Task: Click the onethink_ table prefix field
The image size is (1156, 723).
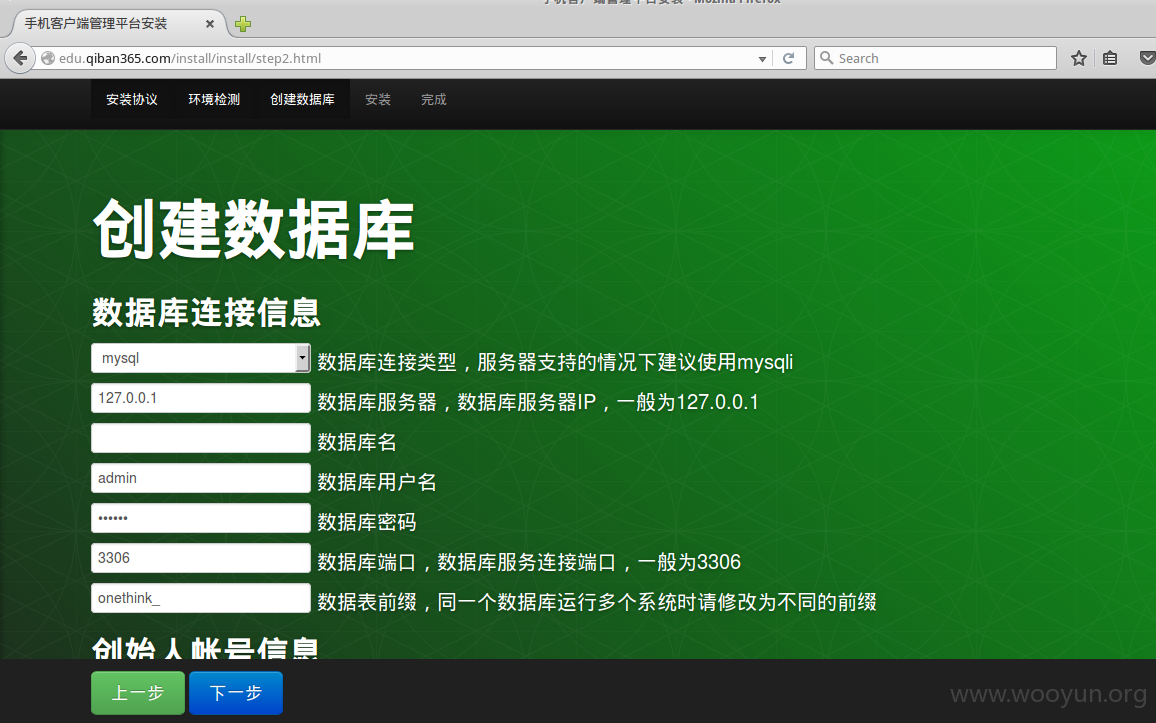Action: click(201, 598)
